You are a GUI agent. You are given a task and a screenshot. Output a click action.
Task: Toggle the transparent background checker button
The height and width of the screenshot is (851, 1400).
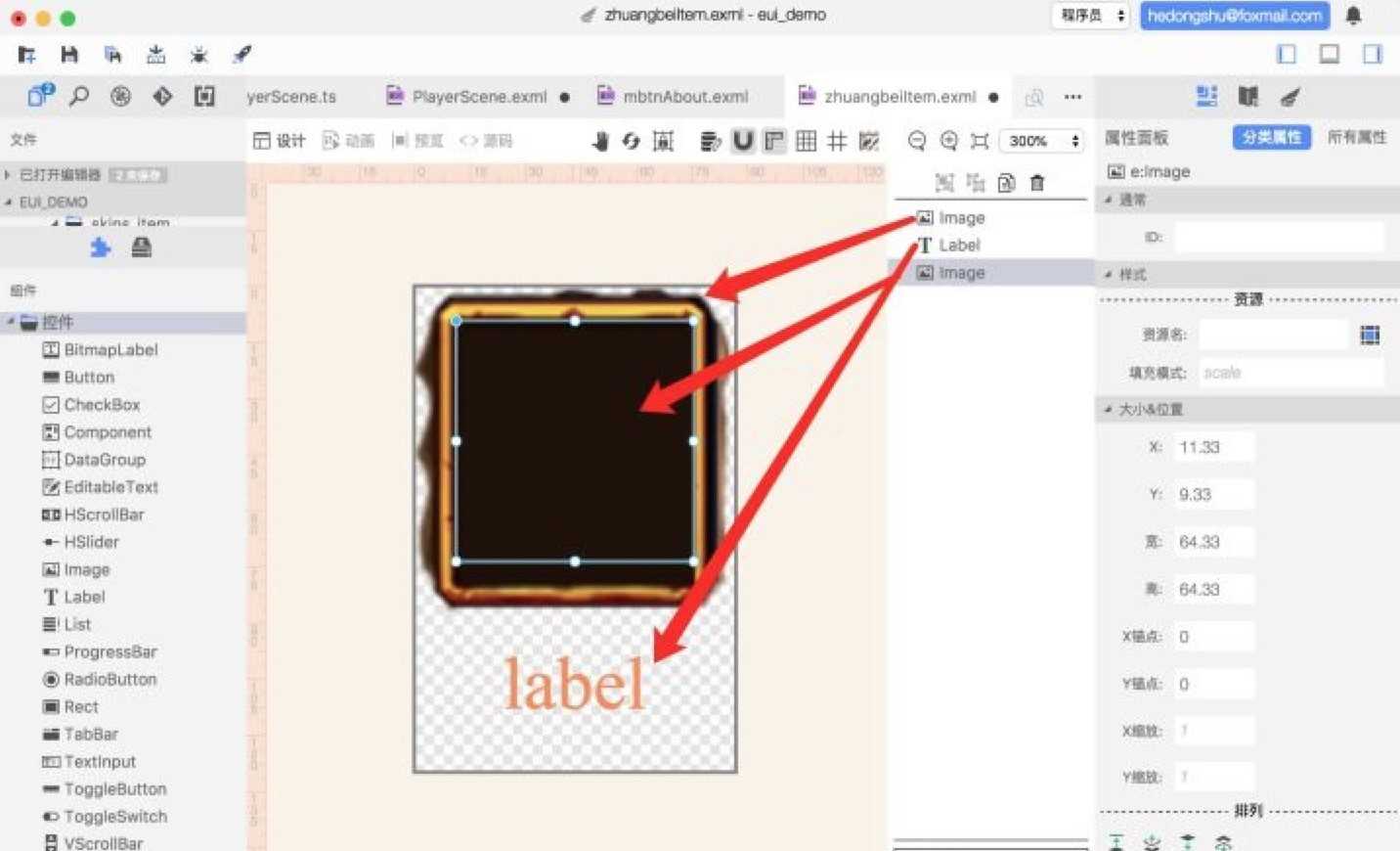tap(869, 141)
